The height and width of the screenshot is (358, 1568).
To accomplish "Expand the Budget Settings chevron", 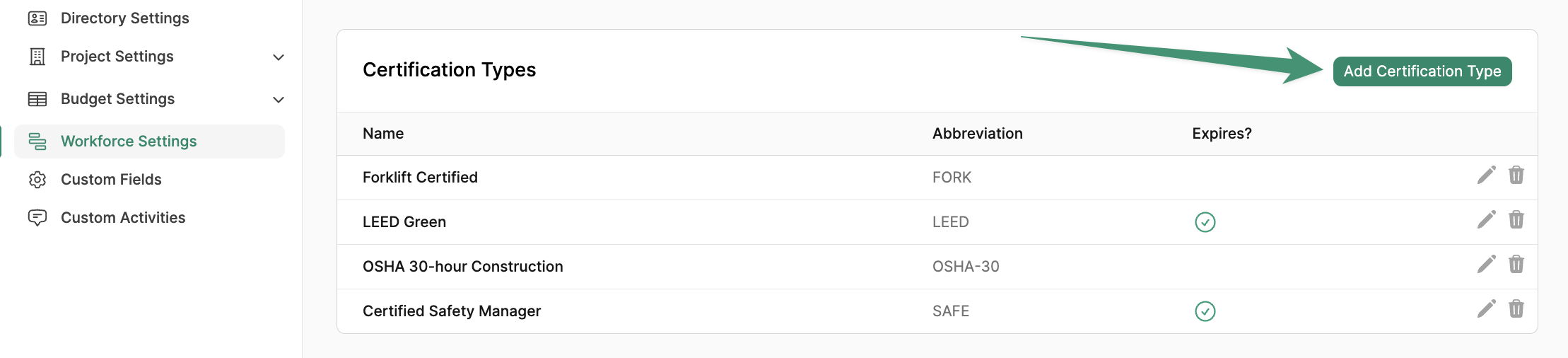I will tap(279, 100).
